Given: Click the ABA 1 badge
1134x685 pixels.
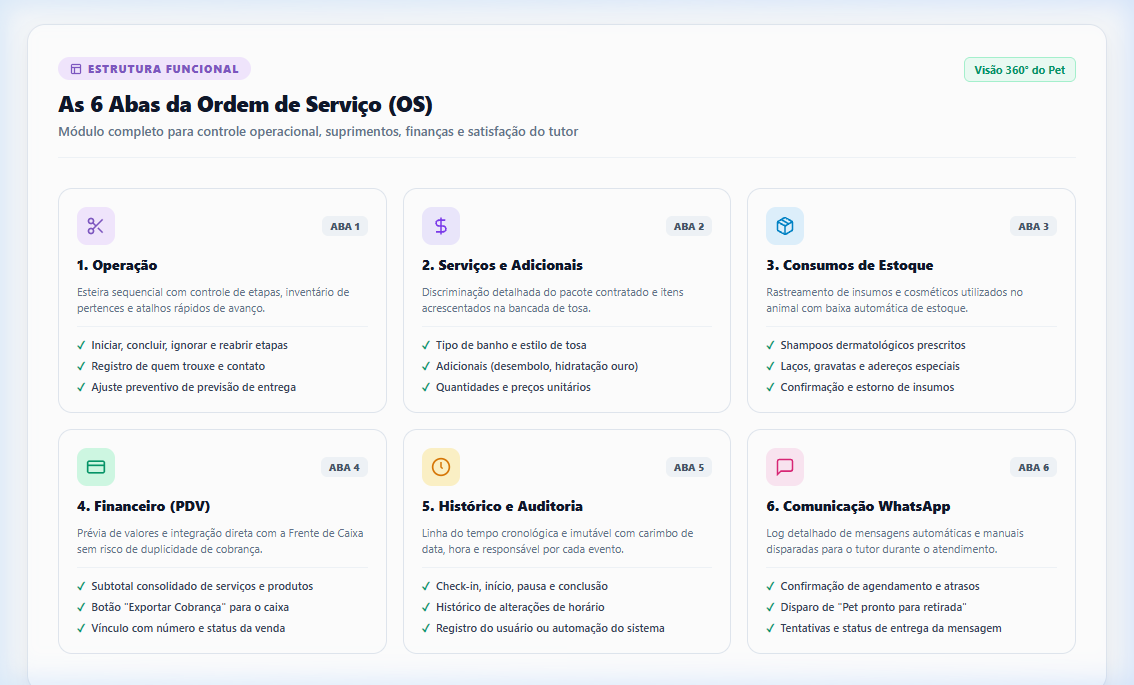Looking at the screenshot, I should [x=345, y=226].
